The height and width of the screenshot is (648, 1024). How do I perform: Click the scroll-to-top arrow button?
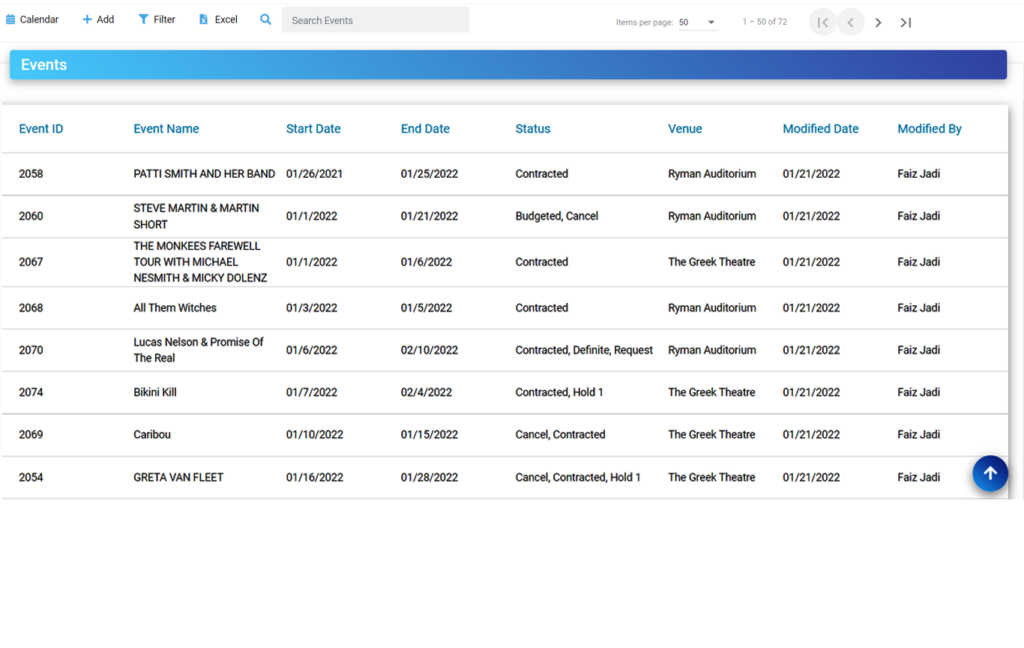pos(990,473)
